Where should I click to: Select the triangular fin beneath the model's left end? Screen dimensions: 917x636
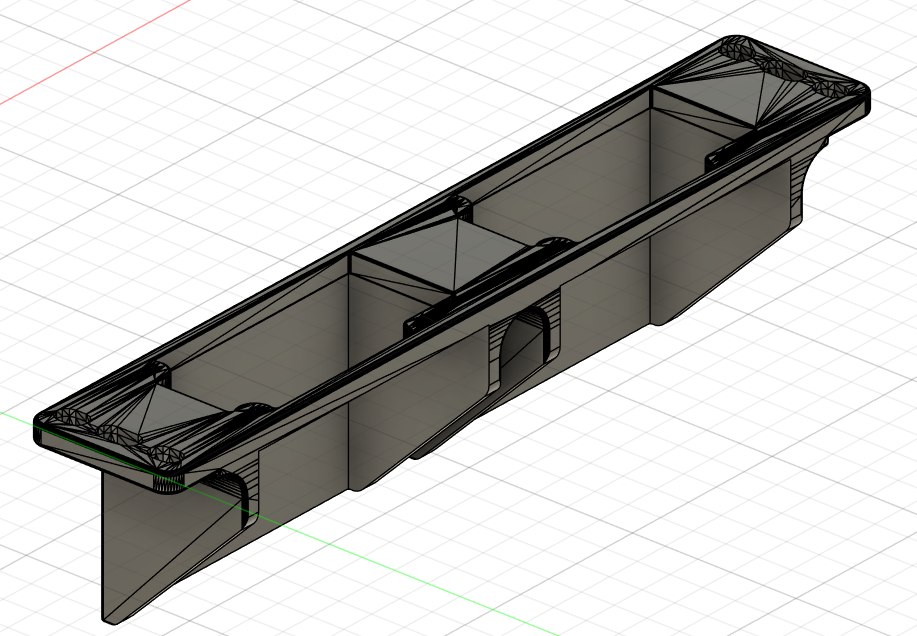pyautogui.click(x=170, y=547)
